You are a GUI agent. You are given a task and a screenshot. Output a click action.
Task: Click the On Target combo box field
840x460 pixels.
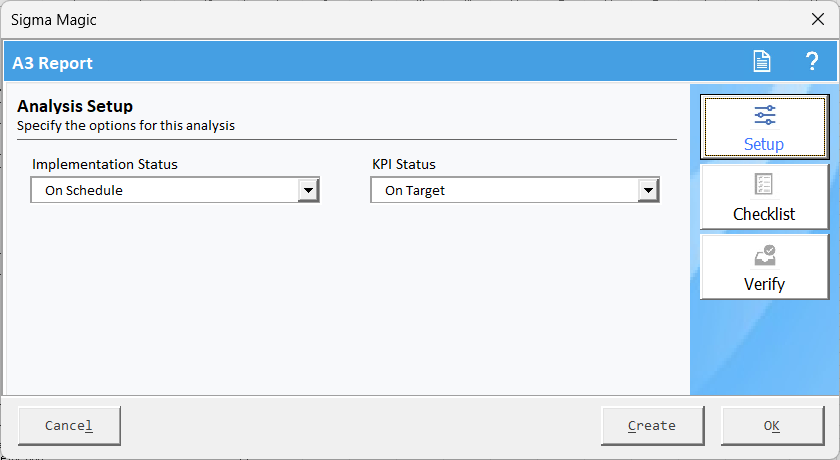coord(505,190)
